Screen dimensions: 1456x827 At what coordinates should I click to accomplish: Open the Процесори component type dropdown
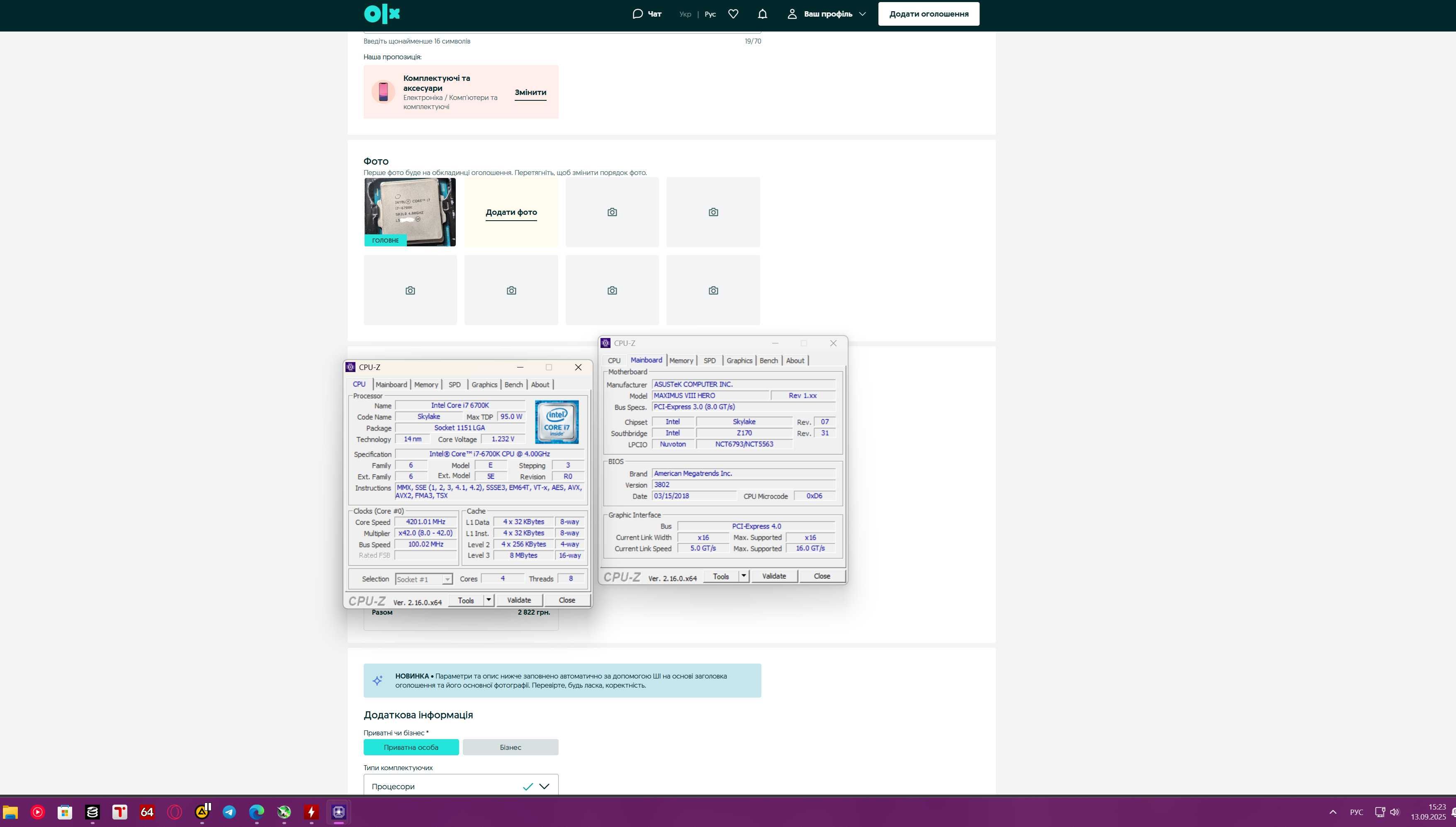point(461,786)
